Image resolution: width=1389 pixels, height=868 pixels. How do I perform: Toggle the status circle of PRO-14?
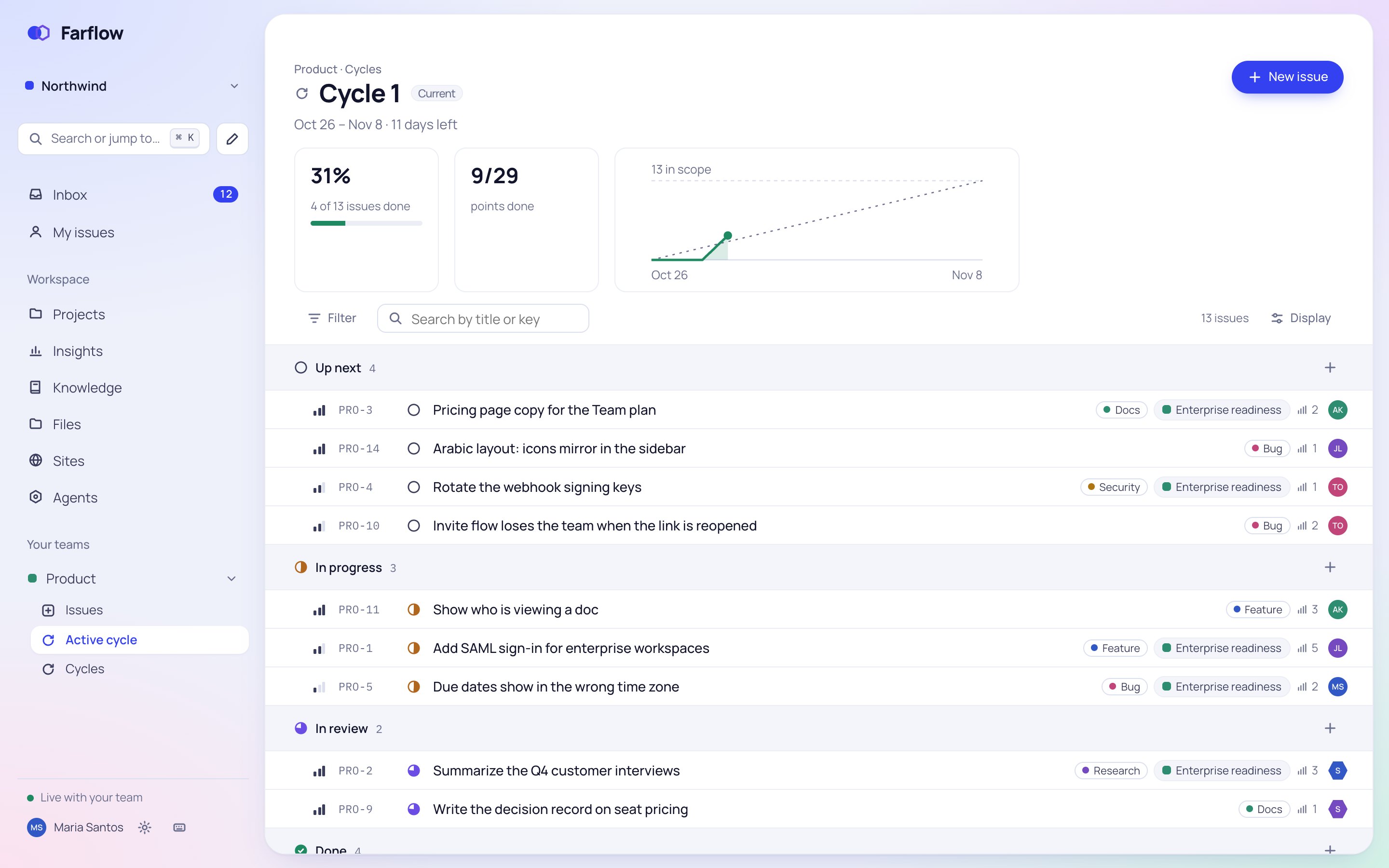[x=413, y=448]
